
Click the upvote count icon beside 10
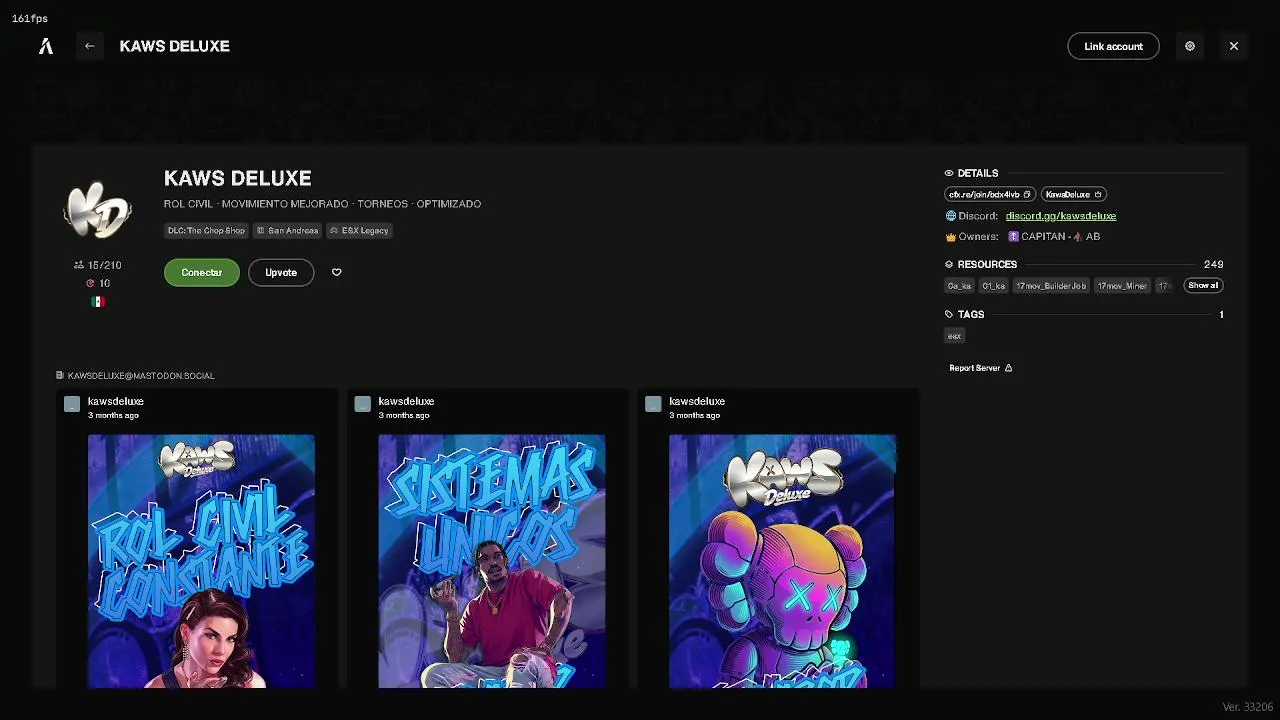[x=90, y=284]
